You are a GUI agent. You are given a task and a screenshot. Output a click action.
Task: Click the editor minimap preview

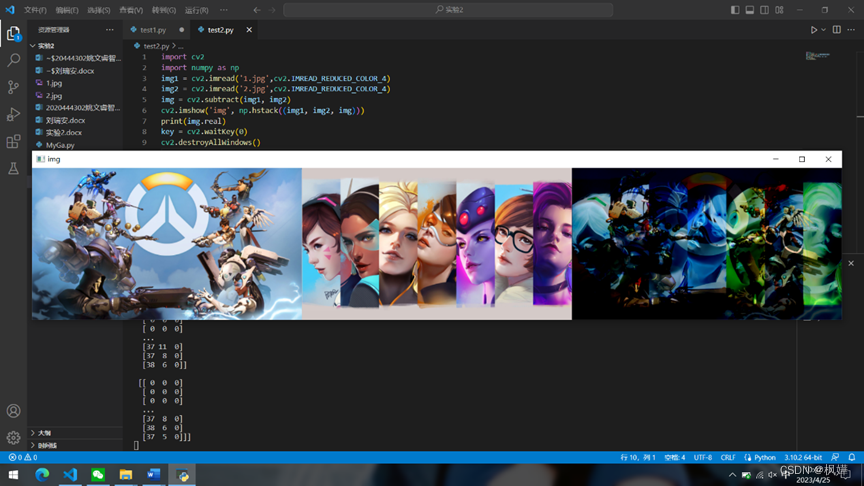[x=818, y=56]
